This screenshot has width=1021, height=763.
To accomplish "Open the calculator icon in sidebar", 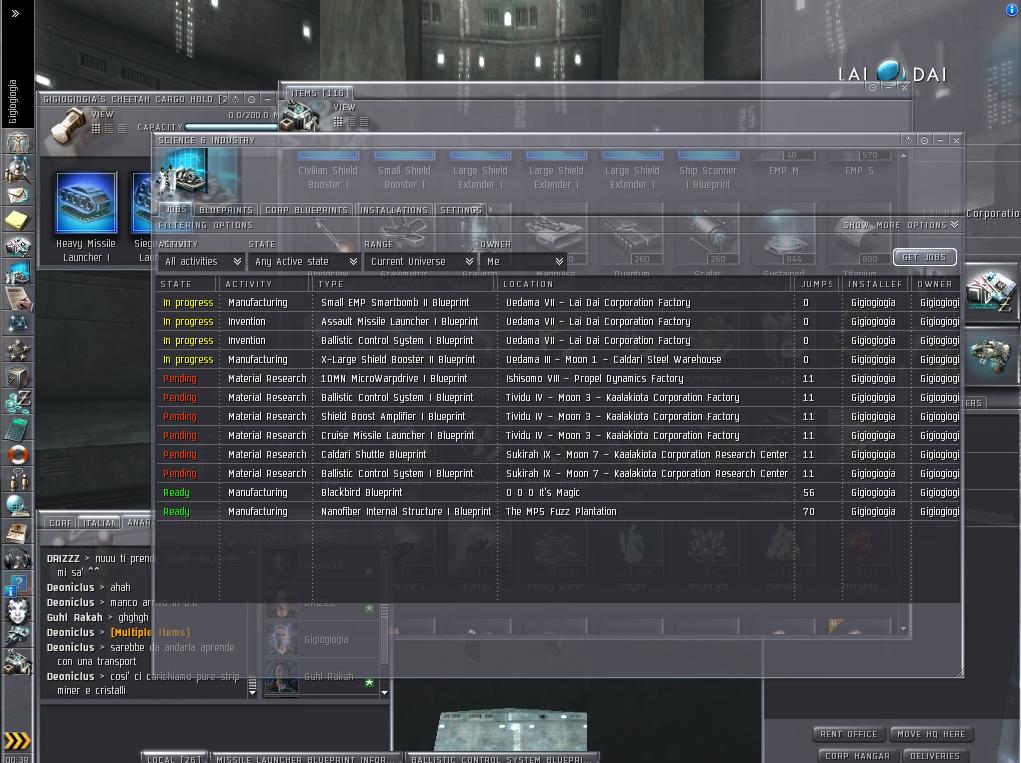I will [18, 428].
